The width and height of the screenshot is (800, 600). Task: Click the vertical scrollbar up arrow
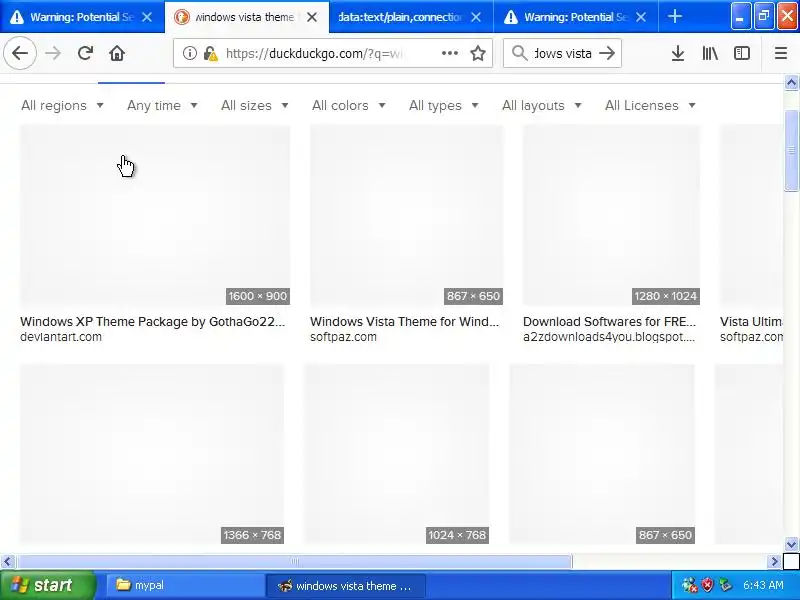(x=791, y=83)
